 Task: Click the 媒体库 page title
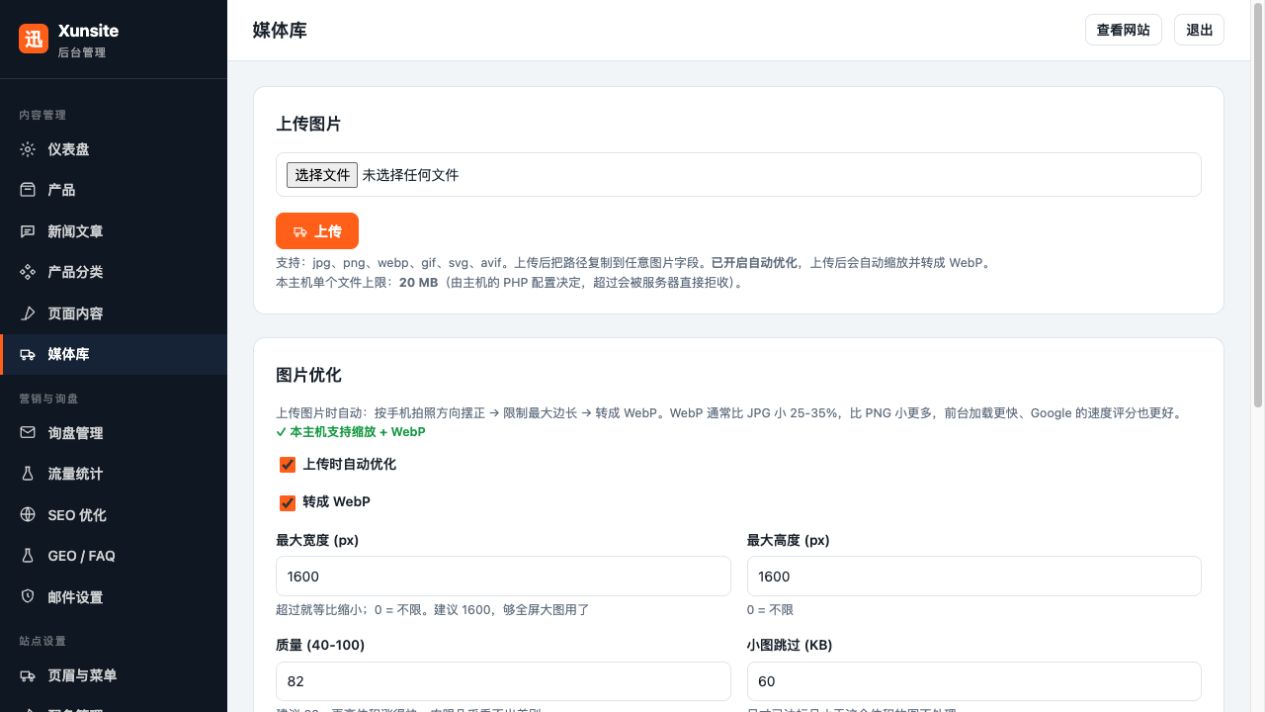pyautogui.click(x=280, y=30)
